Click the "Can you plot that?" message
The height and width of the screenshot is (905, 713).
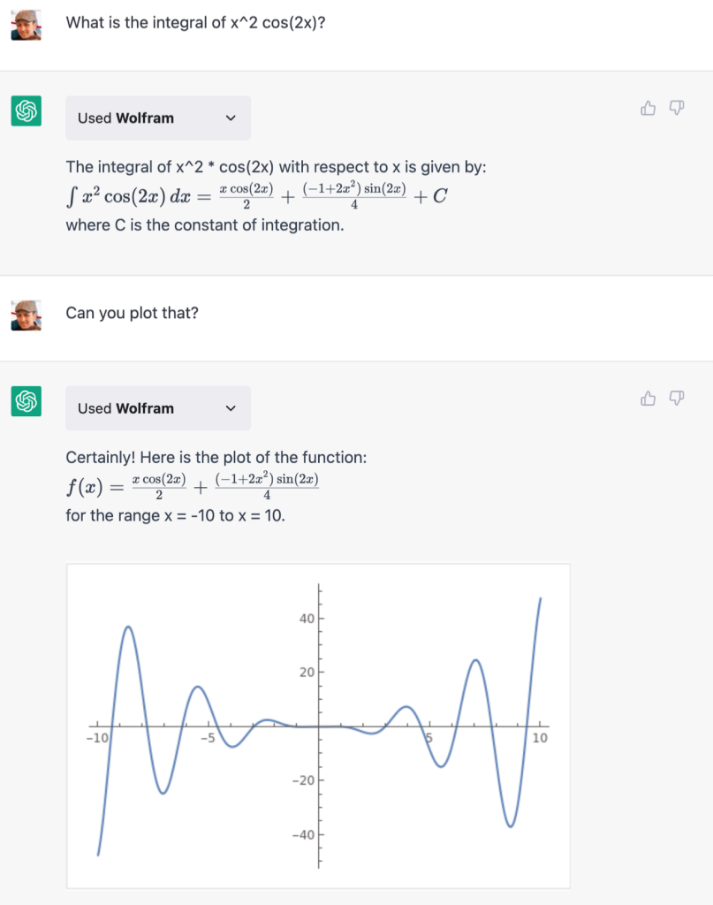[132, 313]
